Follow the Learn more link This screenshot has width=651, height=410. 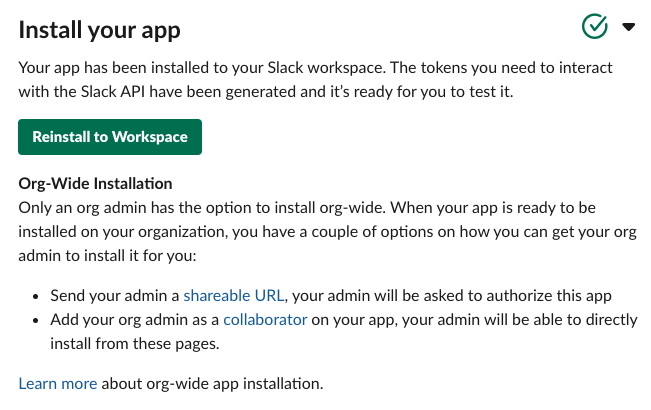click(58, 383)
